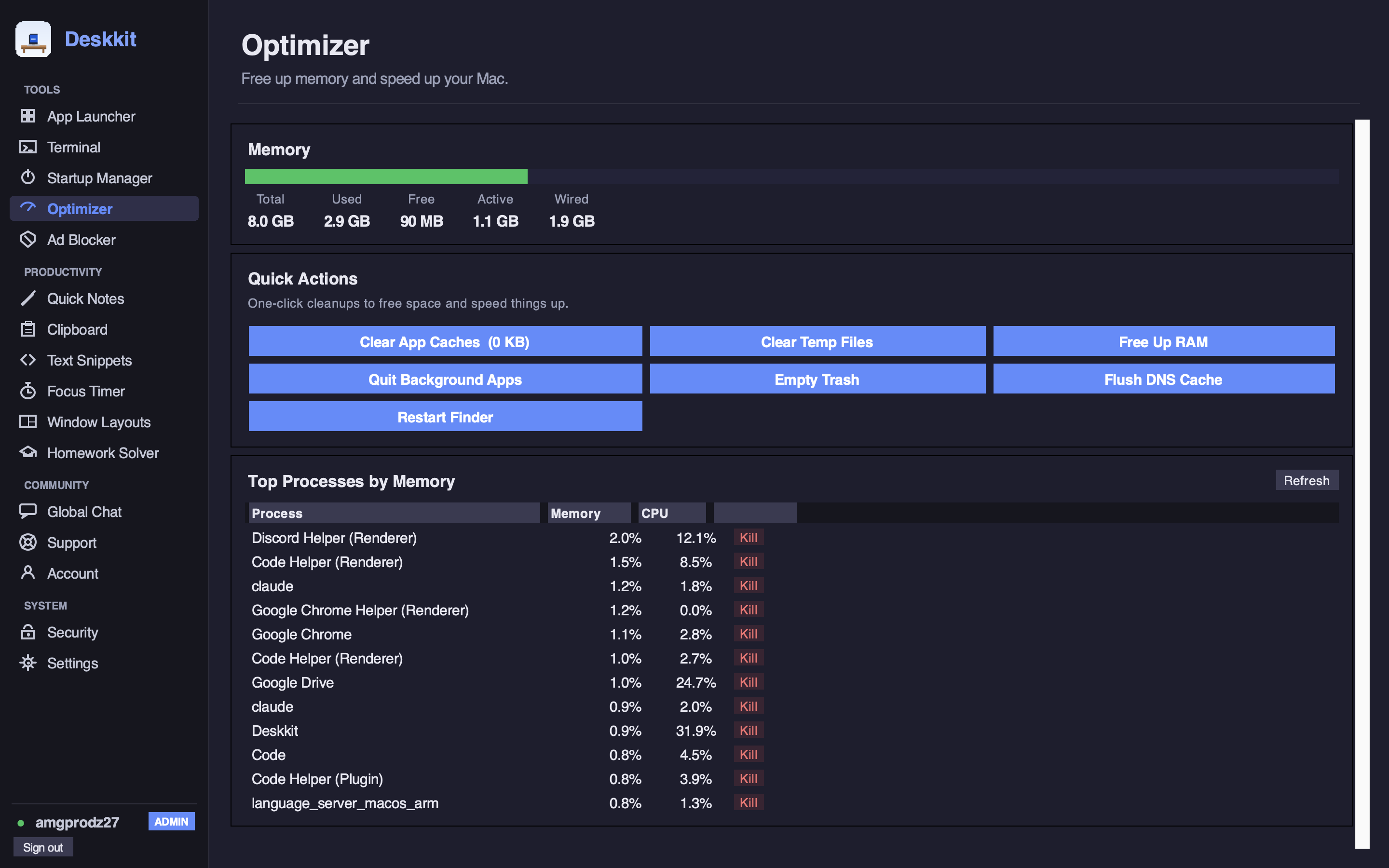This screenshot has width=1389, height=868.
Task: Click the Deskkit logo icon
Action: pos(33,39)
